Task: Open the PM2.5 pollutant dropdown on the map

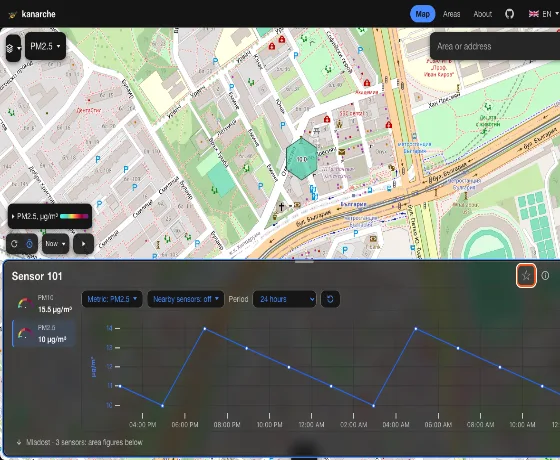Action: tap(45, 46)
